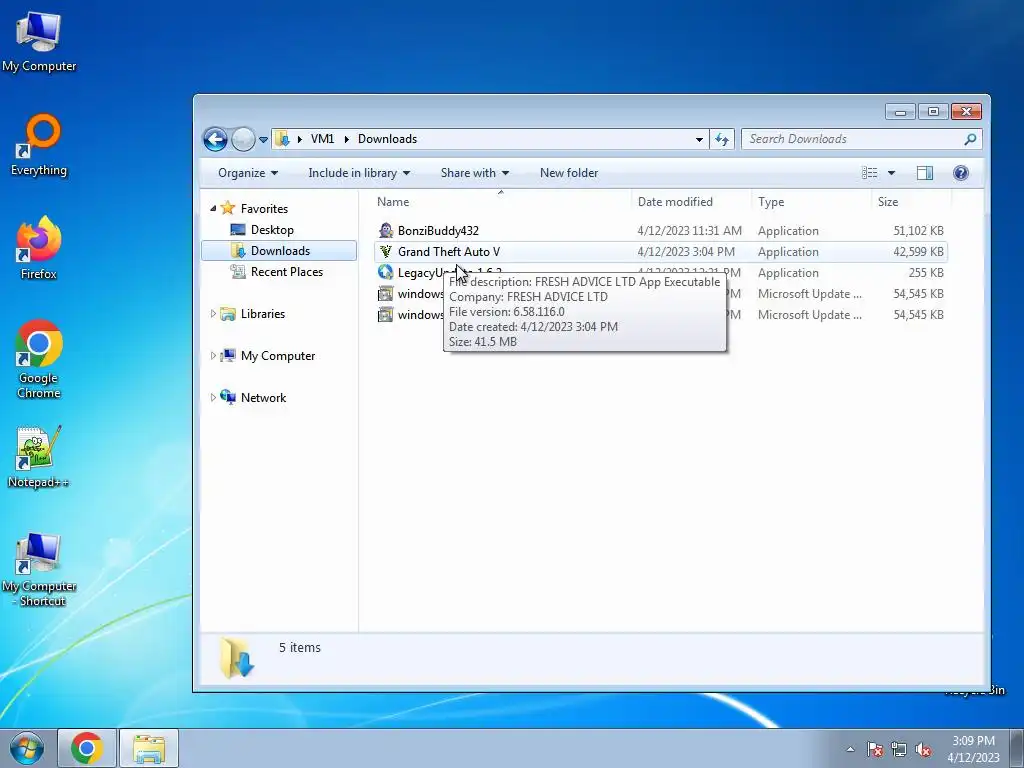This screenshot has width=1024, height=768.
Task: Click the Forward navigation arrow button
Action: tap(243, 139)
